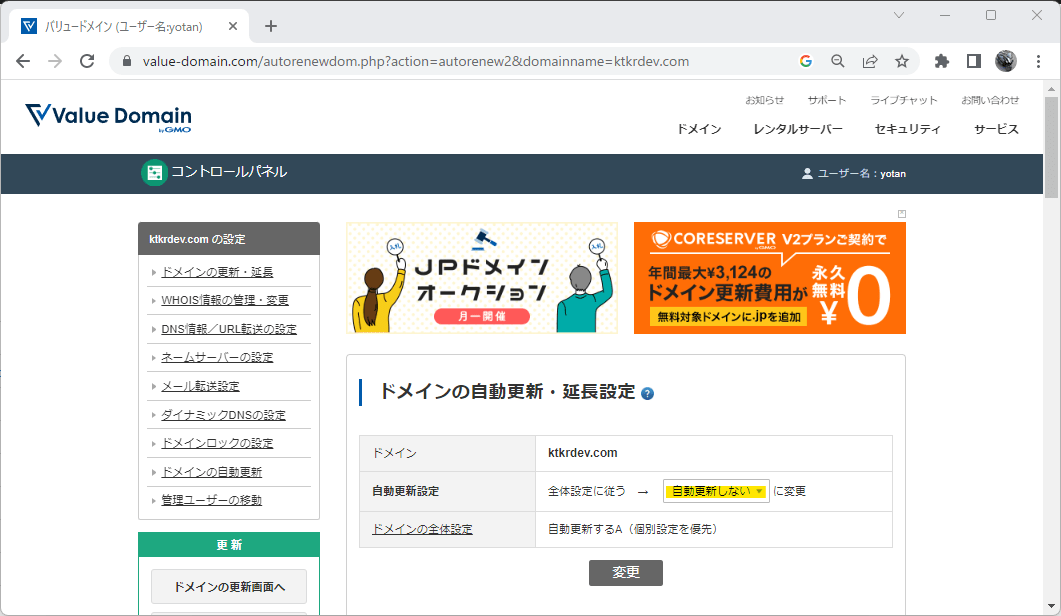Image resolution: width=1061 pixels, height=616 pixels.
Task: Click the コントロールパネル heading text
Action: pyautogui.click(x=229, y=172)
